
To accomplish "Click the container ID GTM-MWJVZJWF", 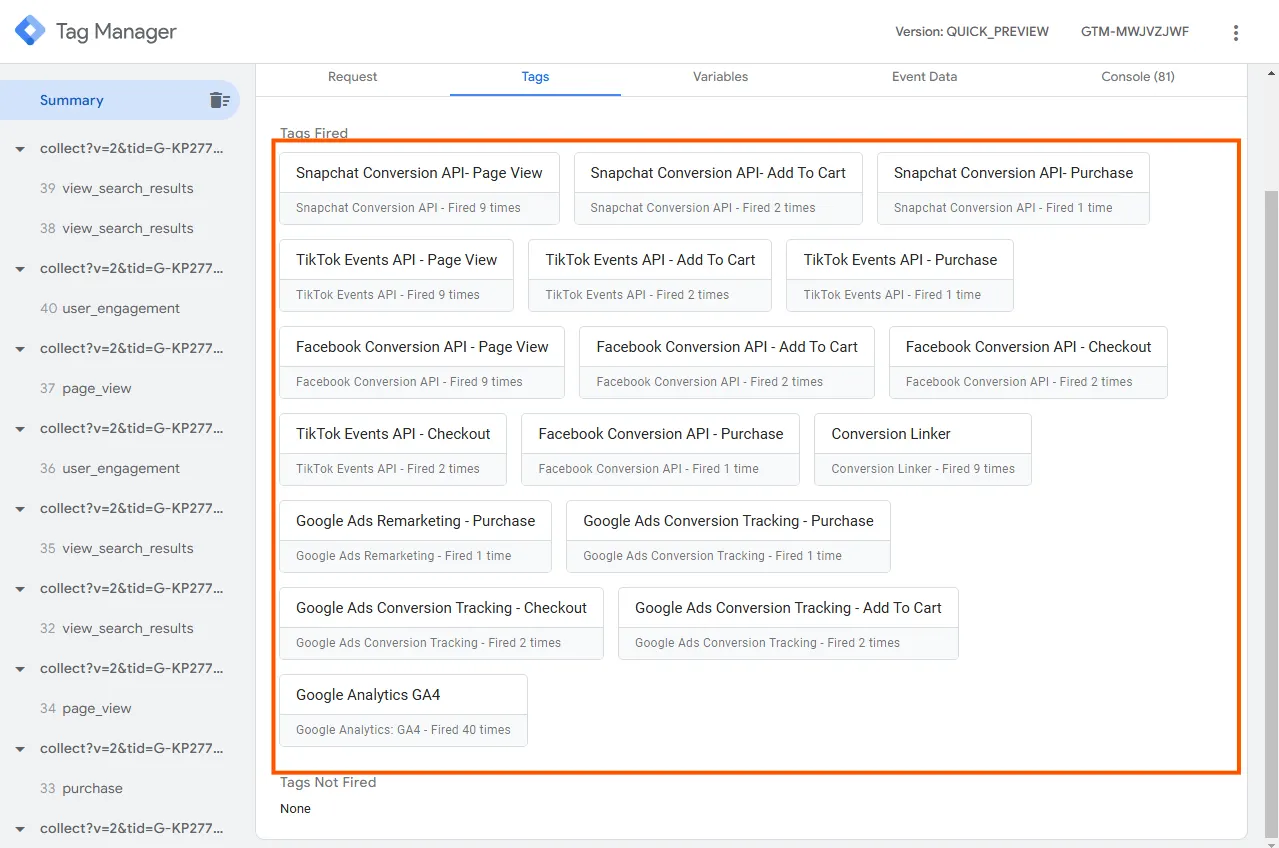I will tap(1135, 32).
